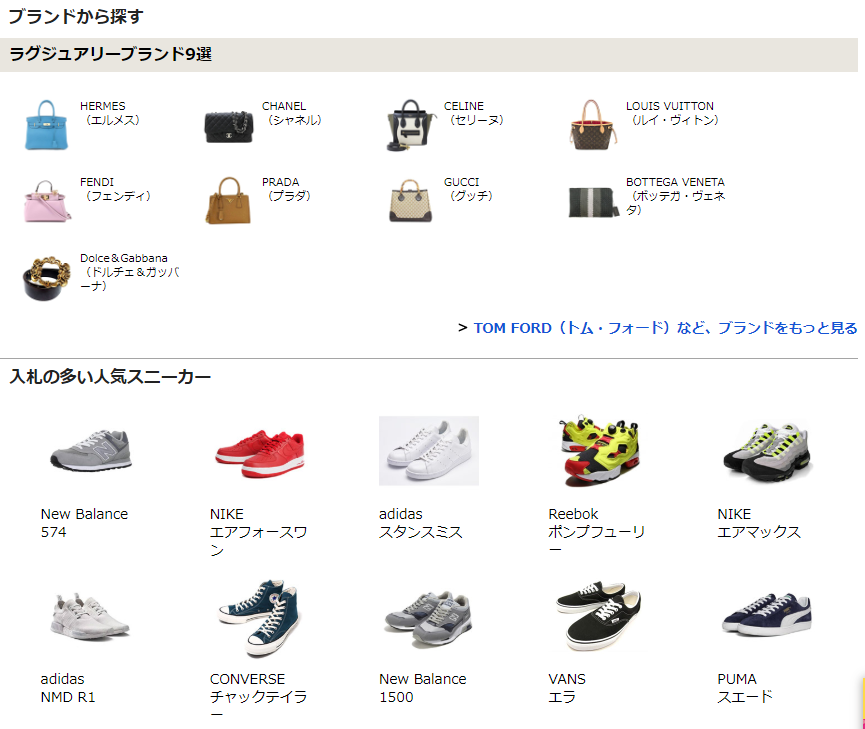Screen dimensions: 865x729
Task: Open the white adidas Stan Smith image
Action: [x=429, y=450]
